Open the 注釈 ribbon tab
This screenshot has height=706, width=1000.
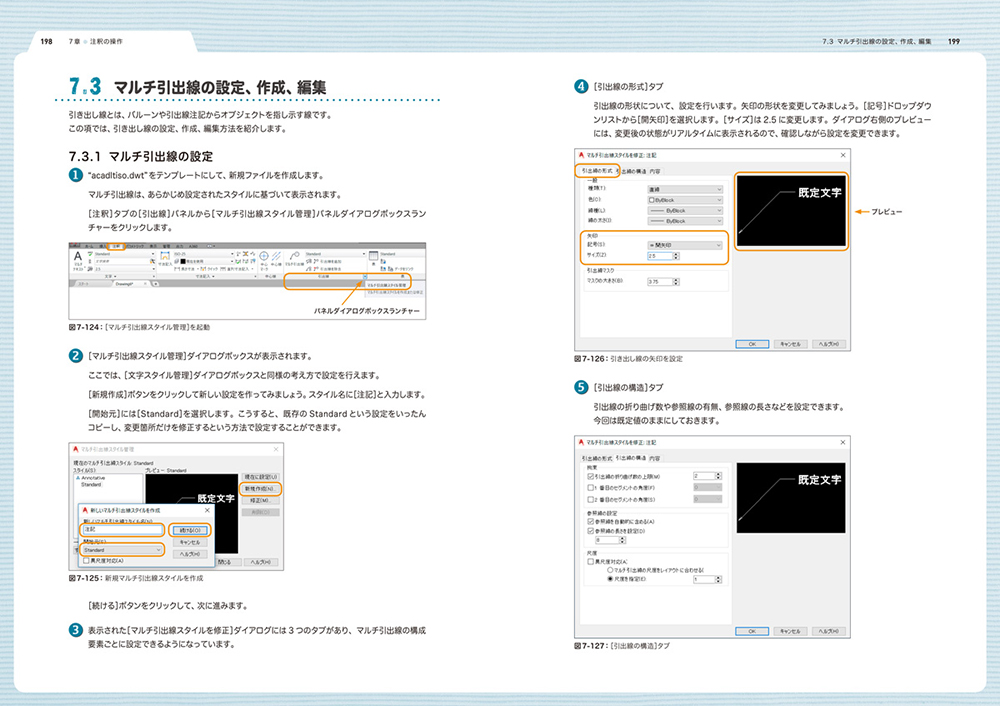click(116, 246)
